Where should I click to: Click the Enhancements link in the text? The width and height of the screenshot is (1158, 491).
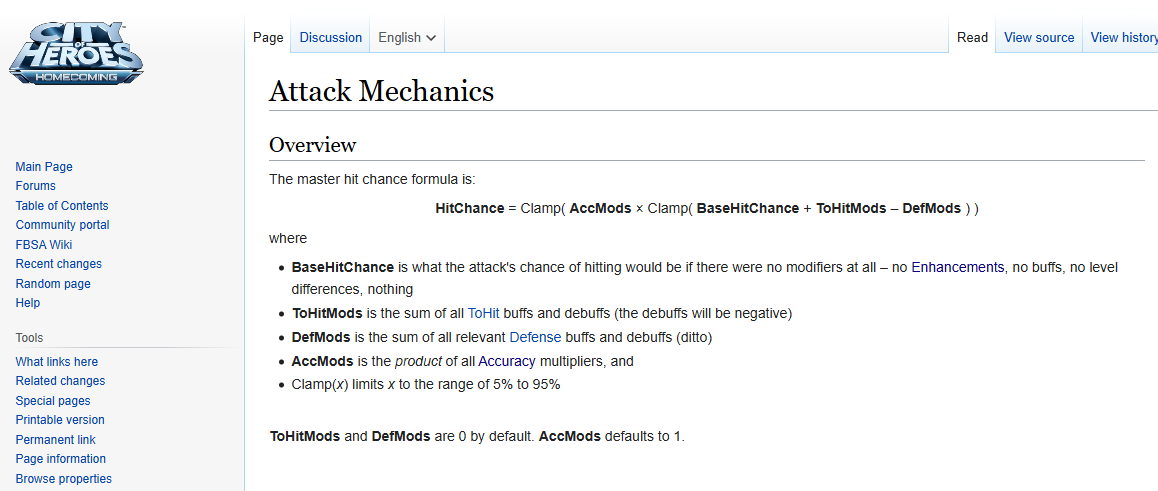[957, 268]
